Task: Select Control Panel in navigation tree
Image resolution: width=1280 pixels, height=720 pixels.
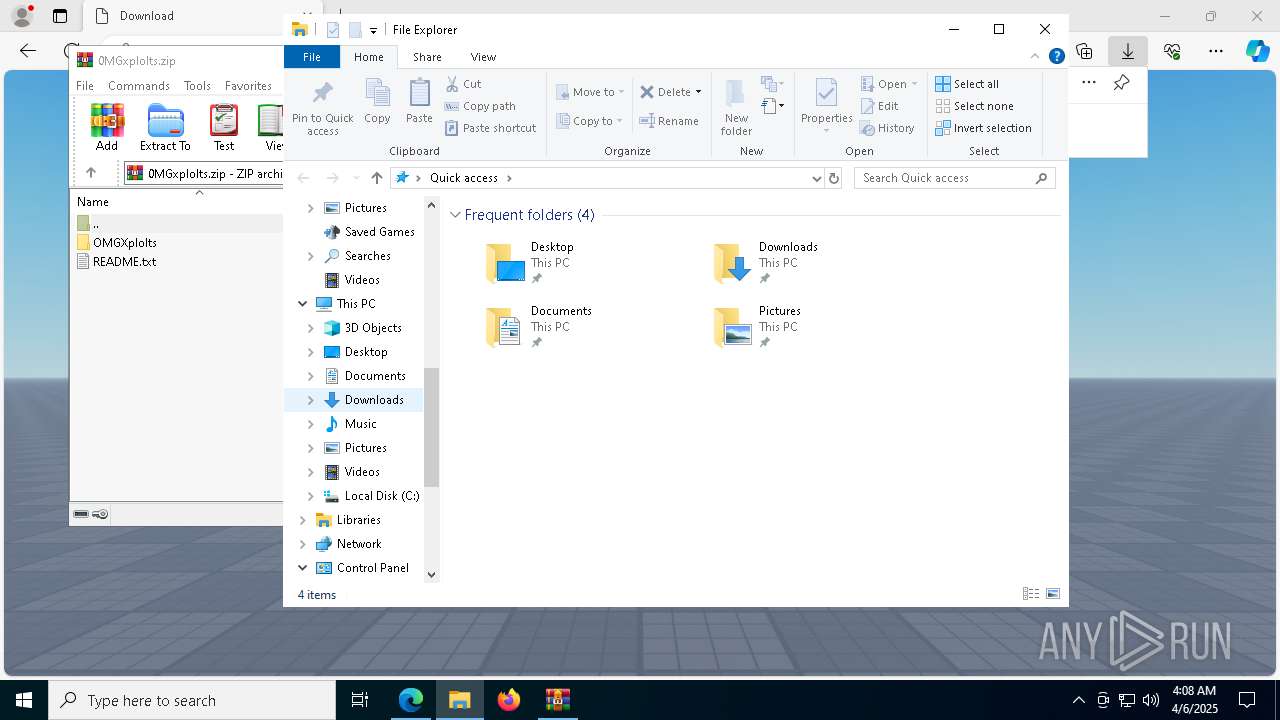Action: click(372, 568)
